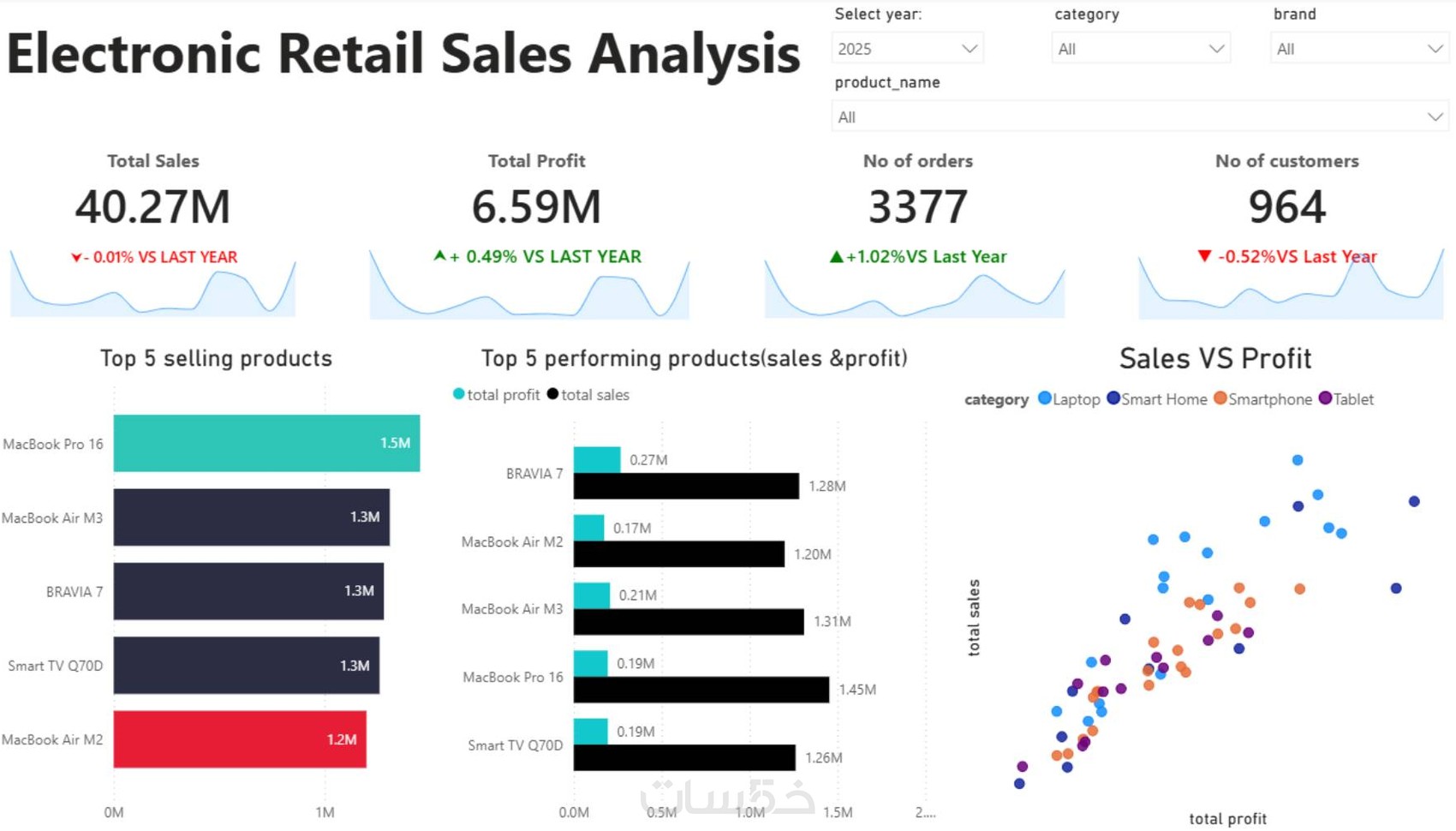Toggle the total sales legend entry
This screenshot has height=831, width=1456.
pos(588,394)
